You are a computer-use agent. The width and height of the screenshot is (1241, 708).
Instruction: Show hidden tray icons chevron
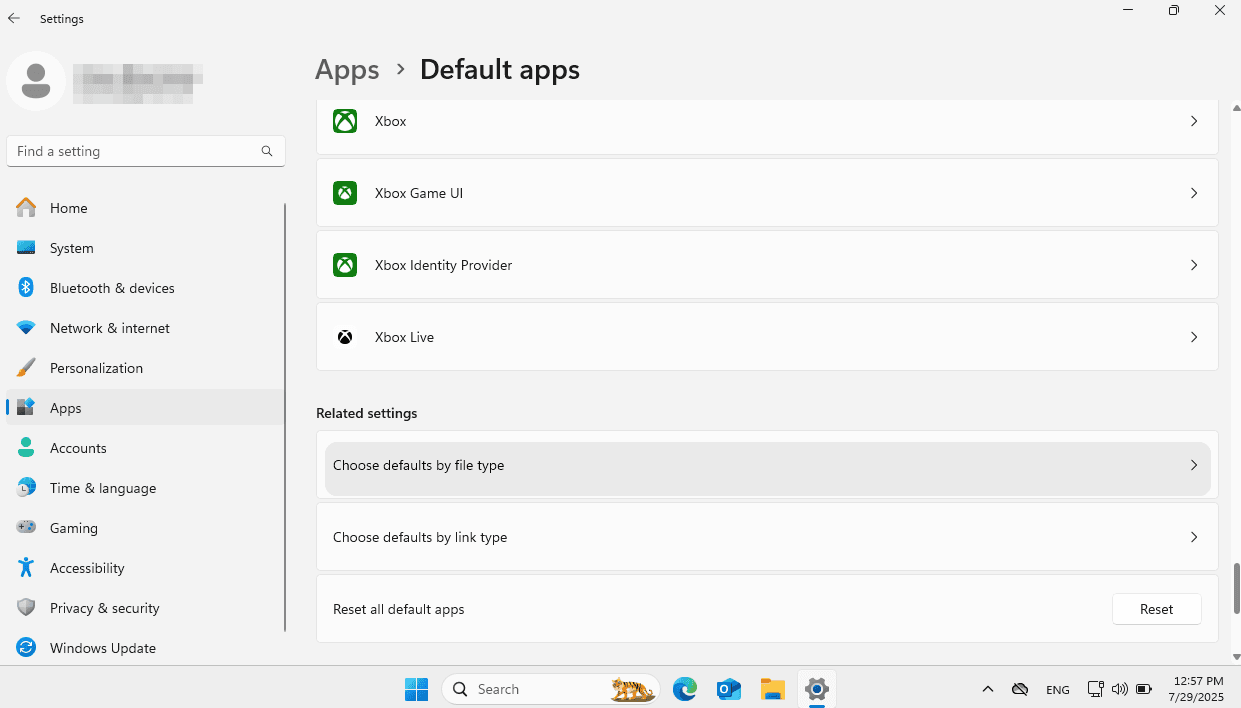988,689
